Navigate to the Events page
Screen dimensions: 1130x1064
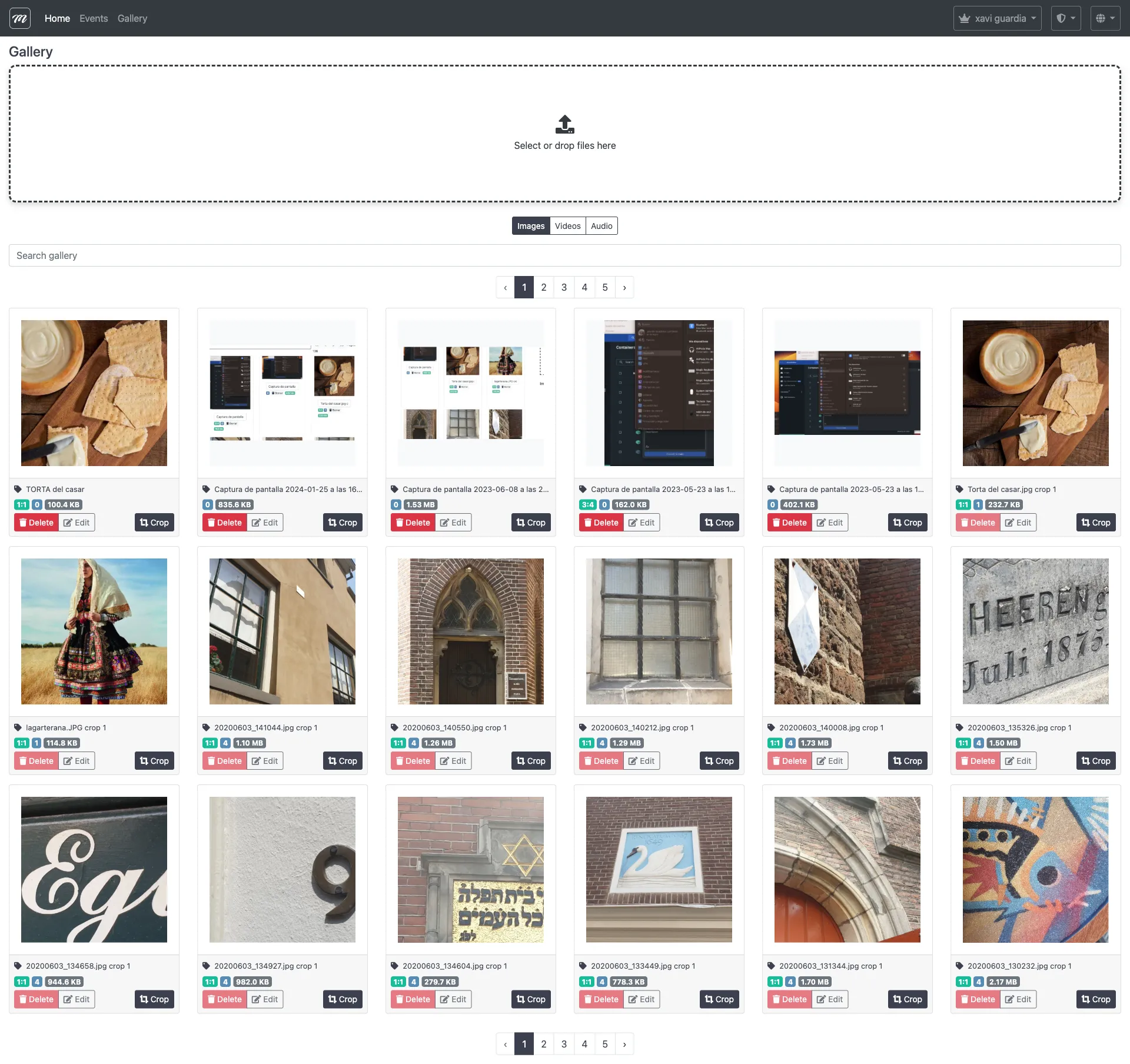point(93,18)
